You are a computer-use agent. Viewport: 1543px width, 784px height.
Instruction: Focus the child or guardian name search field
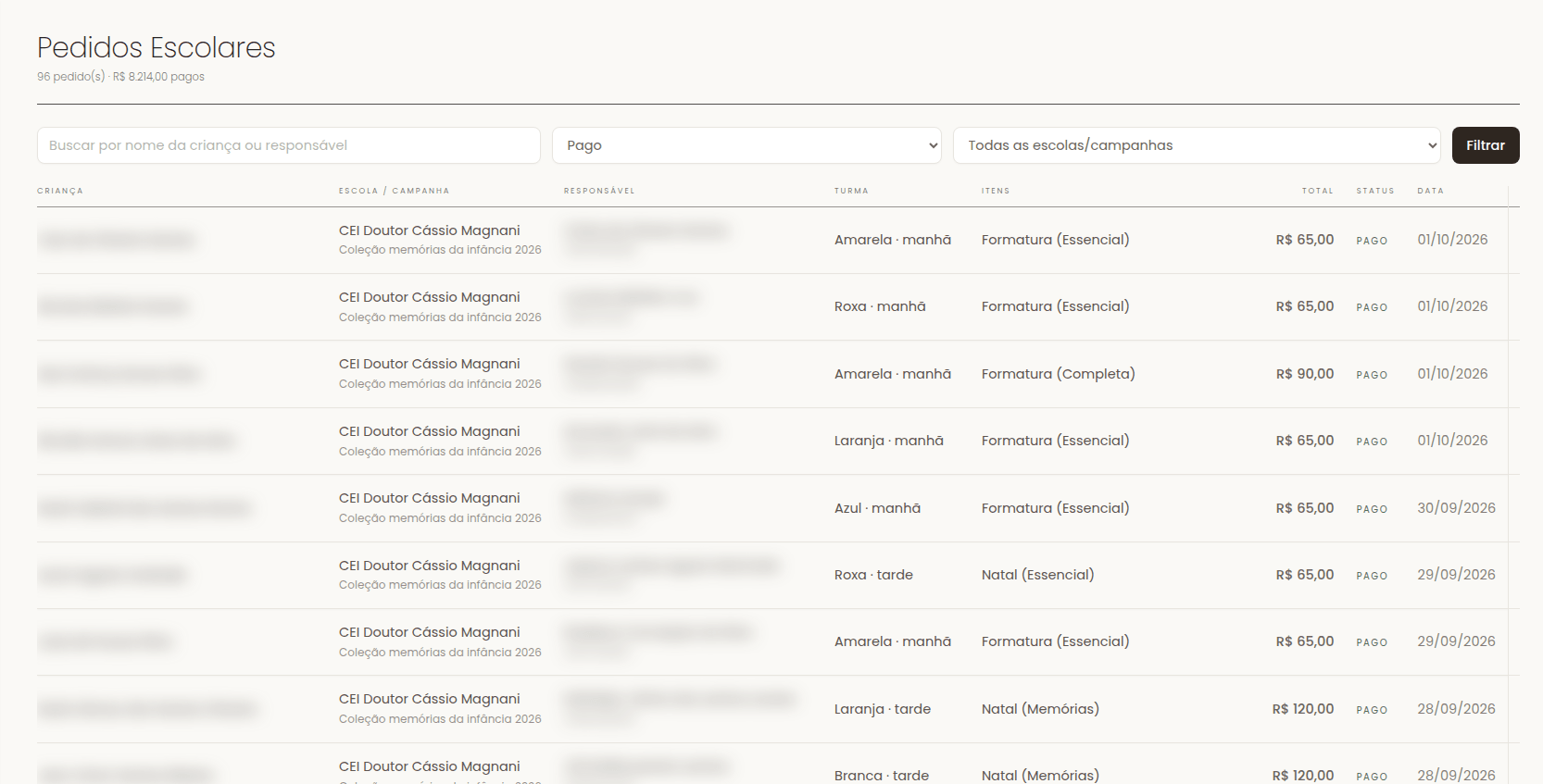(x=289, y=145)
